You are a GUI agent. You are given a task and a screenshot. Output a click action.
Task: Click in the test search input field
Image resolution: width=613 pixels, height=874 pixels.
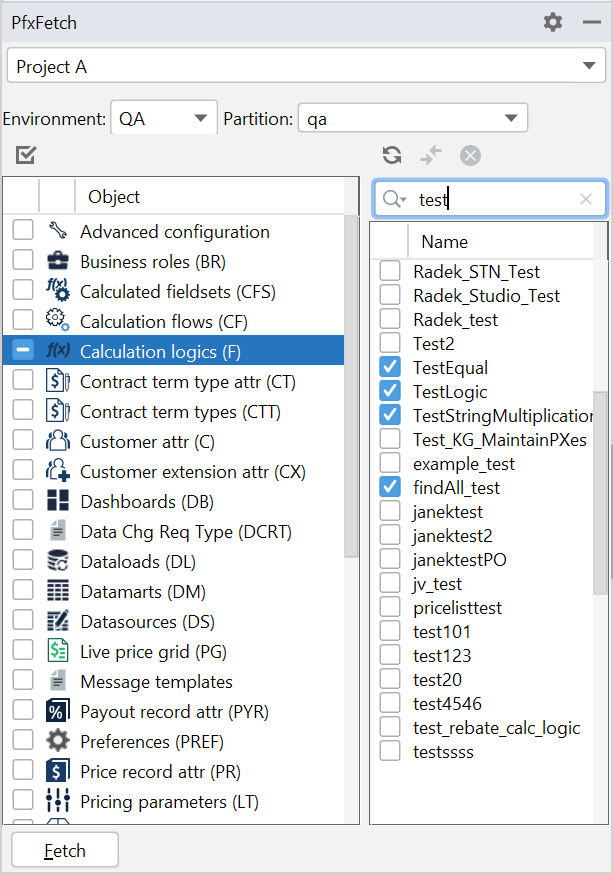[x=495, y=200]
